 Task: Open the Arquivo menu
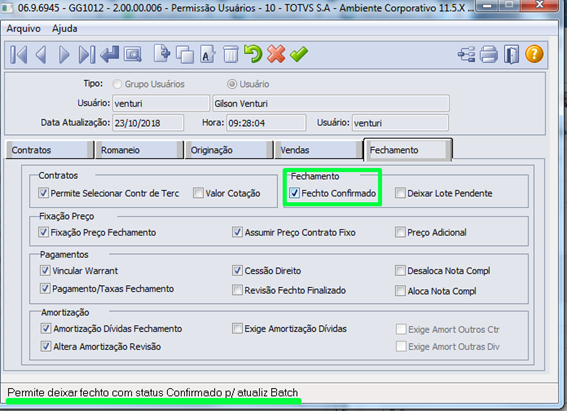[24, 29]
